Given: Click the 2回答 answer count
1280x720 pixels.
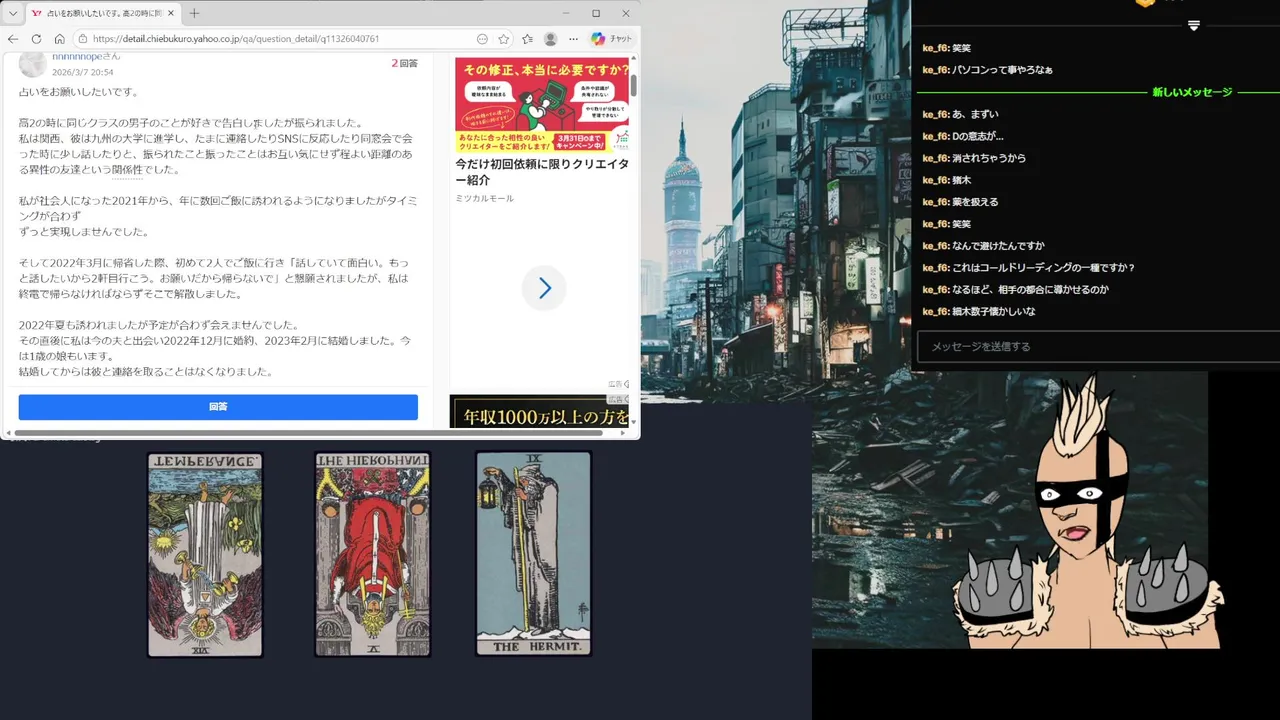Looking at the screenshot, I should (x=404, y=63).
